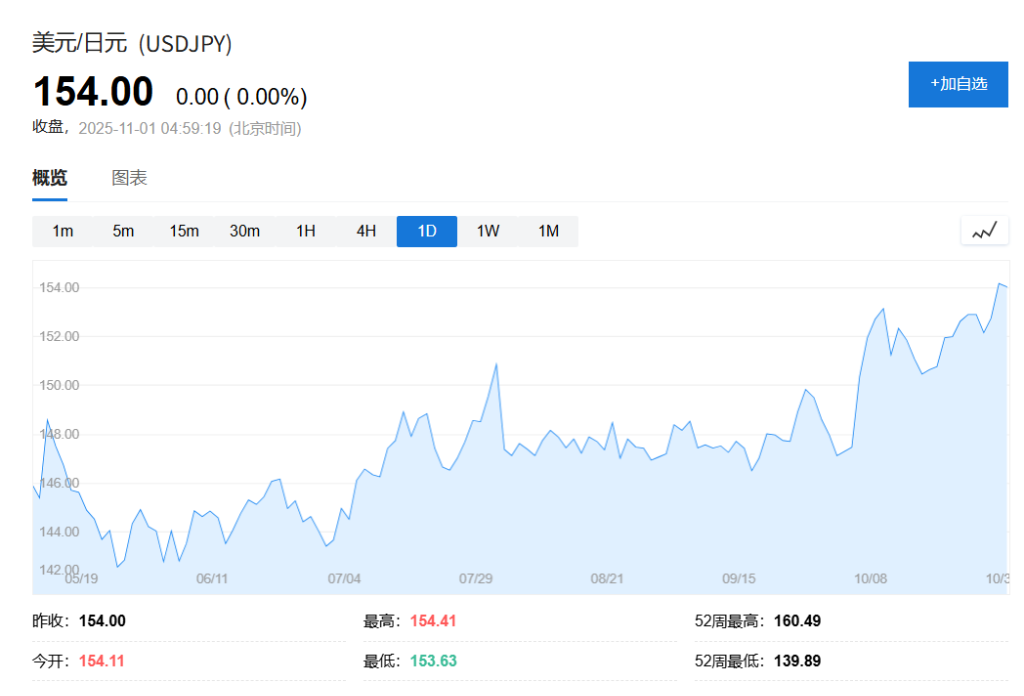Switch to the 15m interval

[184, 231]
